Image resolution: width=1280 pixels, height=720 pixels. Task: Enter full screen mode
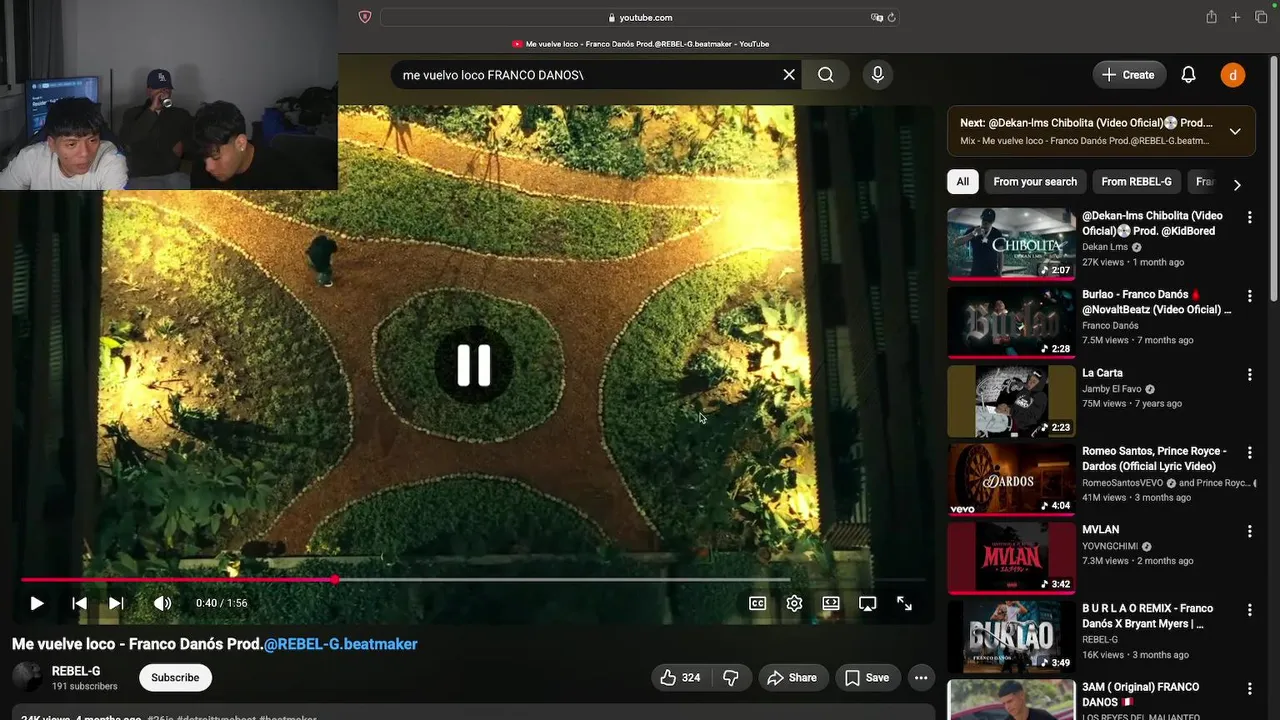[904, 603]
